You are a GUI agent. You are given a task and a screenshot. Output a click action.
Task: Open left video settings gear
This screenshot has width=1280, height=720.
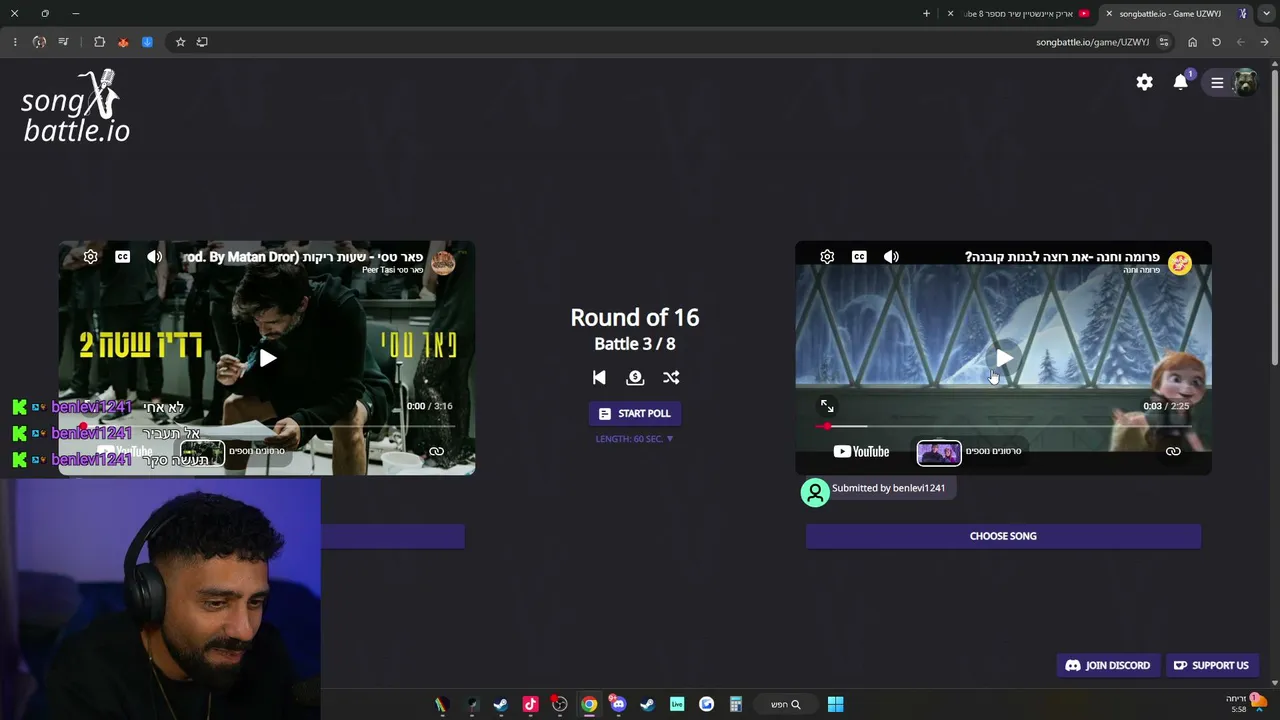coord(91,257)
